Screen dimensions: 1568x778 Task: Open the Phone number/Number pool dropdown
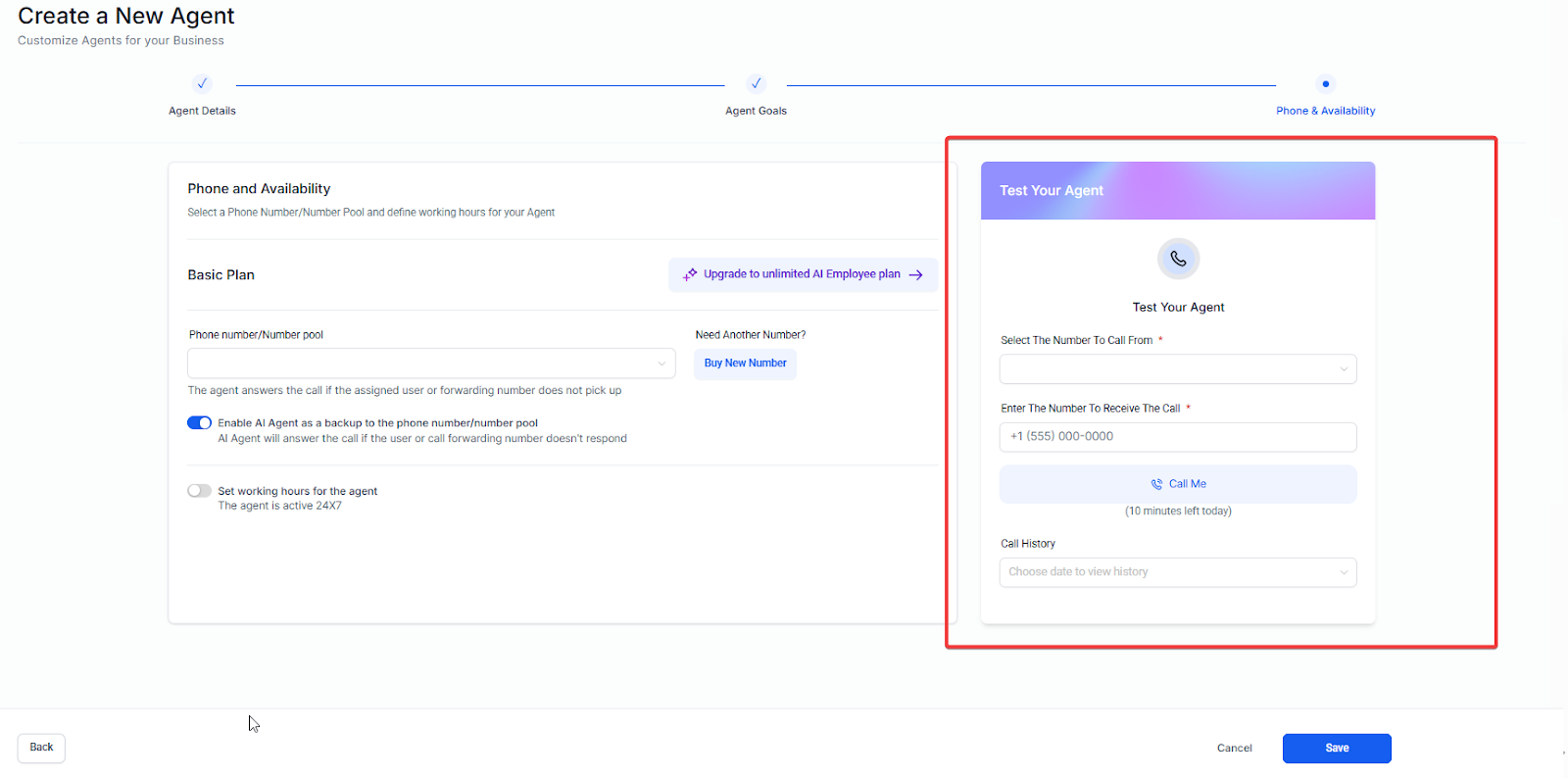[431, 364]
